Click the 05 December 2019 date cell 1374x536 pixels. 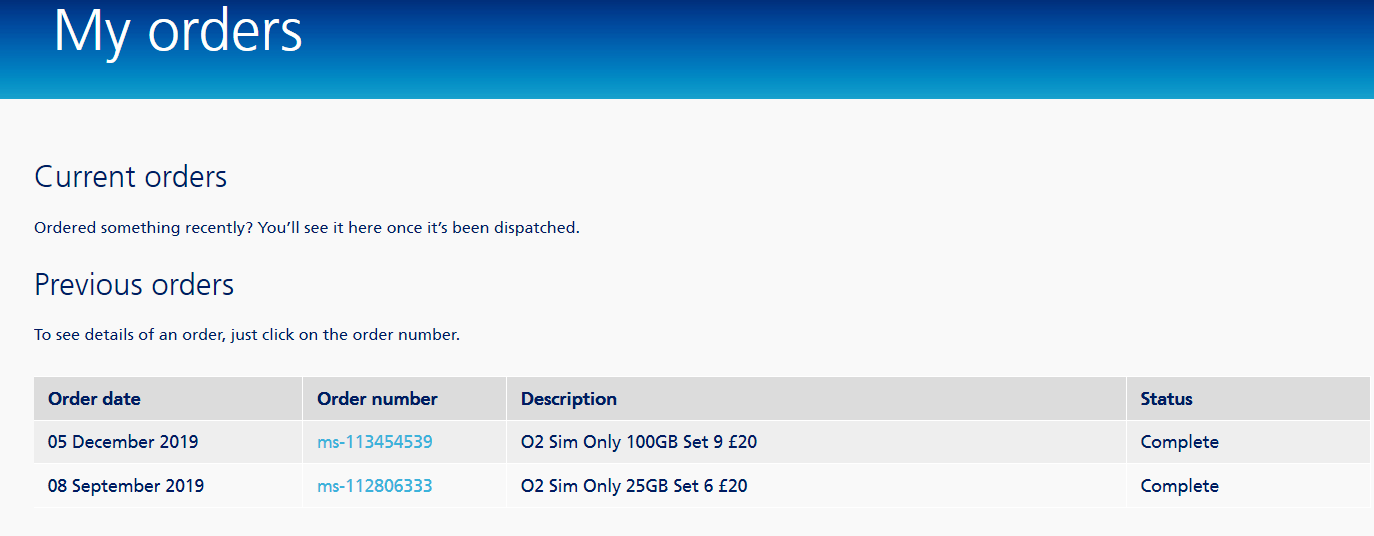[x=123, y=442]
